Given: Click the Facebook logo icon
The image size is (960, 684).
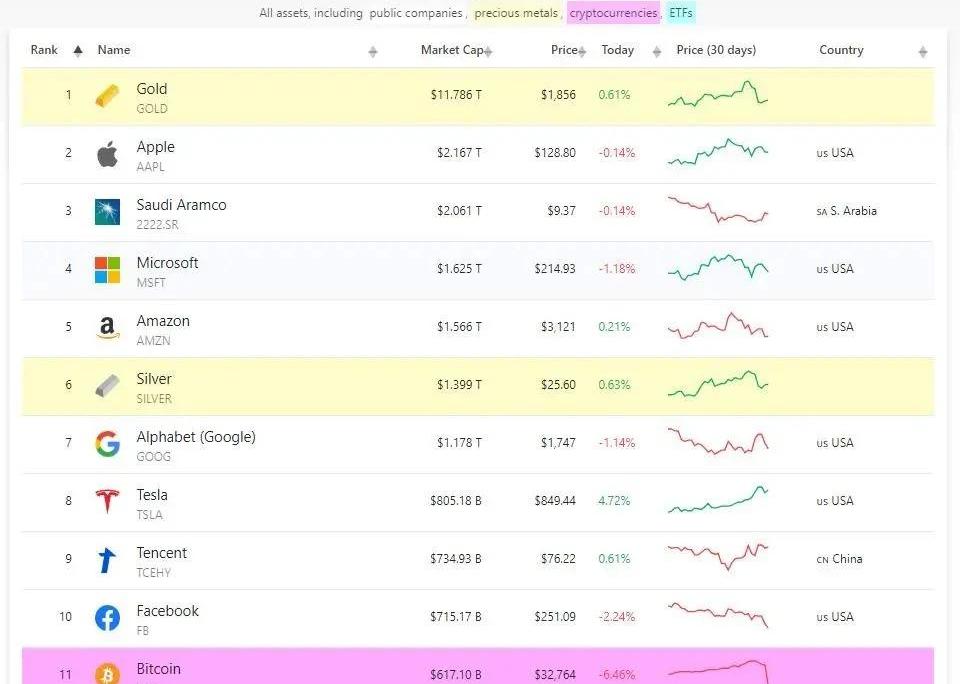Looking at the screenshot, I should click(107, 618).
